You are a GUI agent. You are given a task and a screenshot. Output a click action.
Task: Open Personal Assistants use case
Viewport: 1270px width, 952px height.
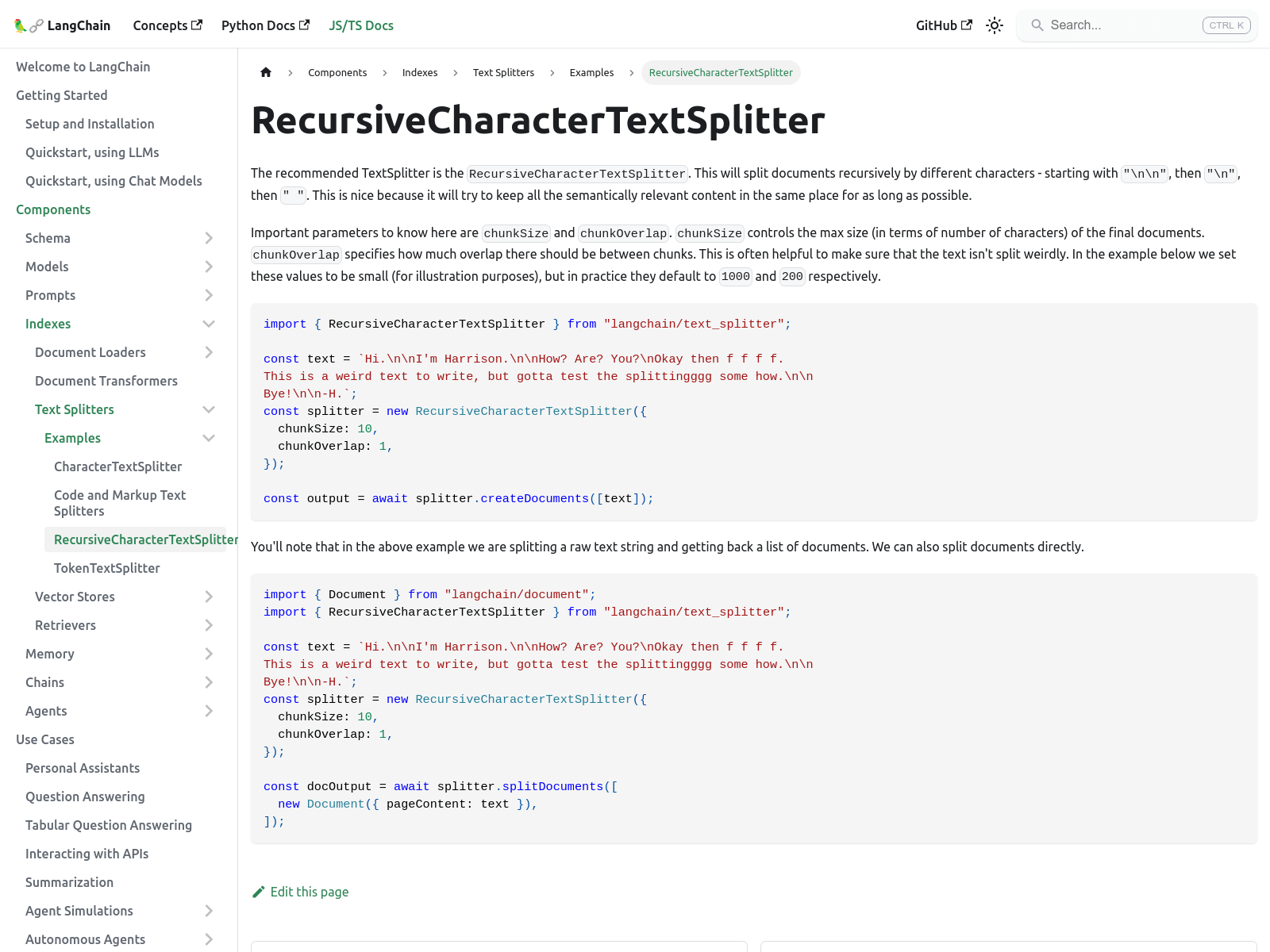coord(83,768)
